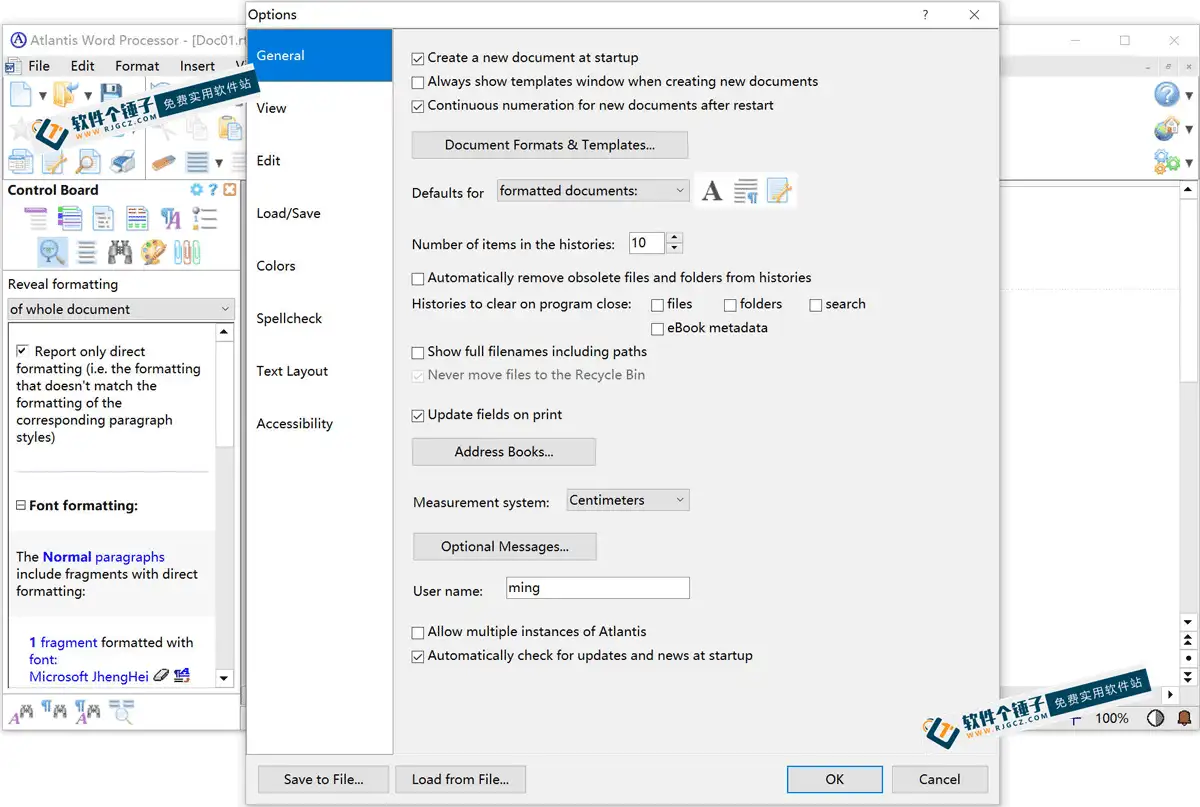Click the half-circle contrast icon in status bar
The height and width of the screenshot is (807, 1200).
[1155, 718]
